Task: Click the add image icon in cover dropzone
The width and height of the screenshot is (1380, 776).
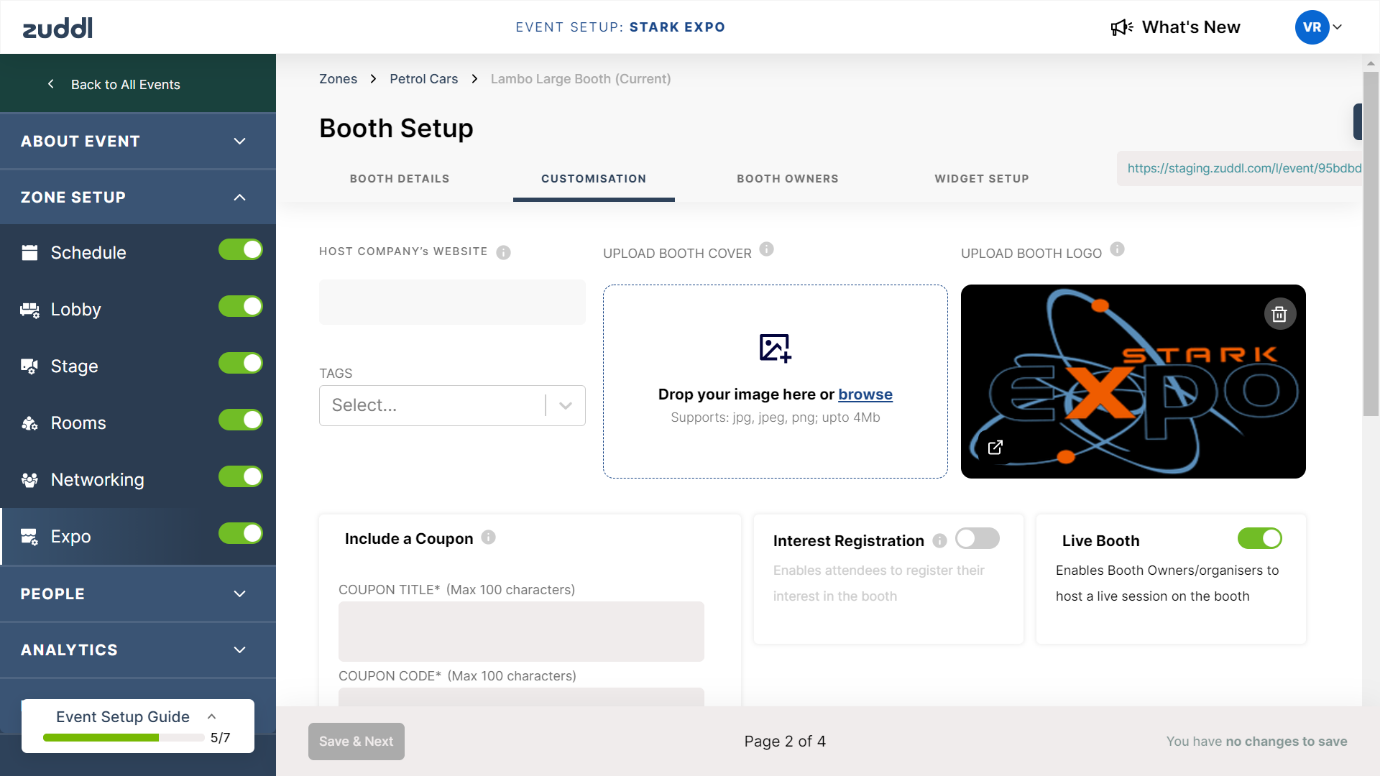Action: [x=775, y=348]
